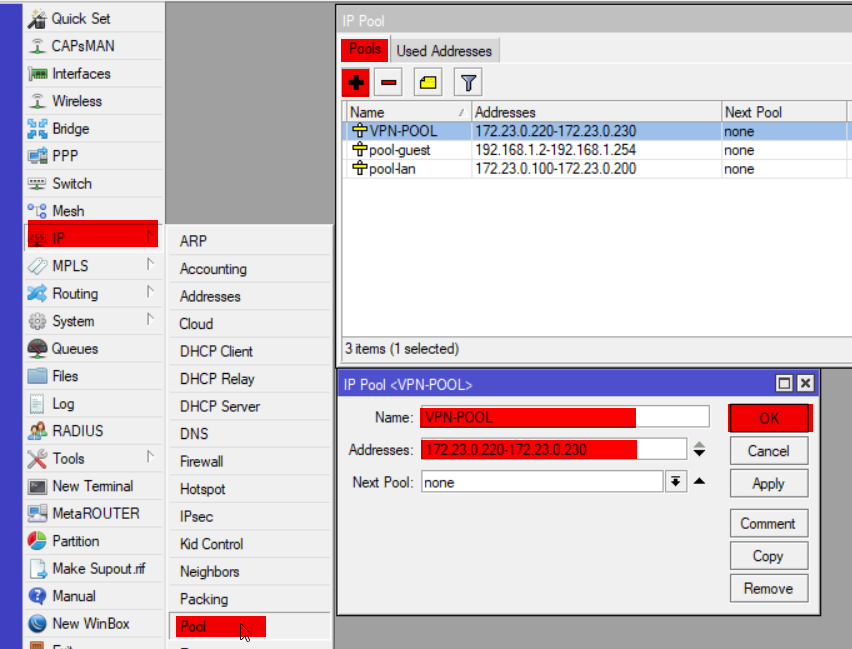852x649 pixels.
Task: Click the Cancel button
Action: coord(768,451)
